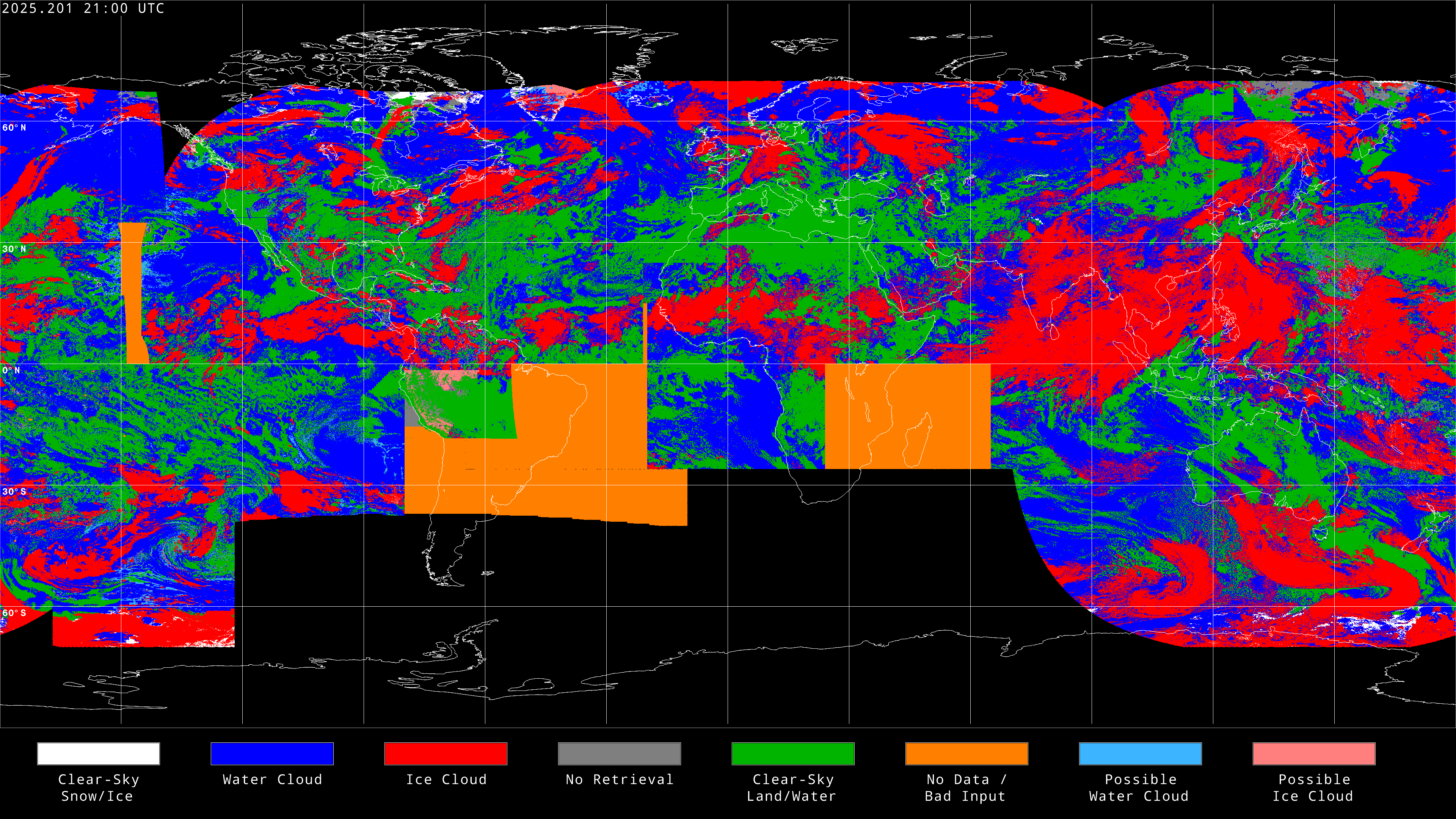This screenshot has height=819, width=1456.
Task: Click the 2025.201 21:00 UTC timestamp
Action: 83,8
